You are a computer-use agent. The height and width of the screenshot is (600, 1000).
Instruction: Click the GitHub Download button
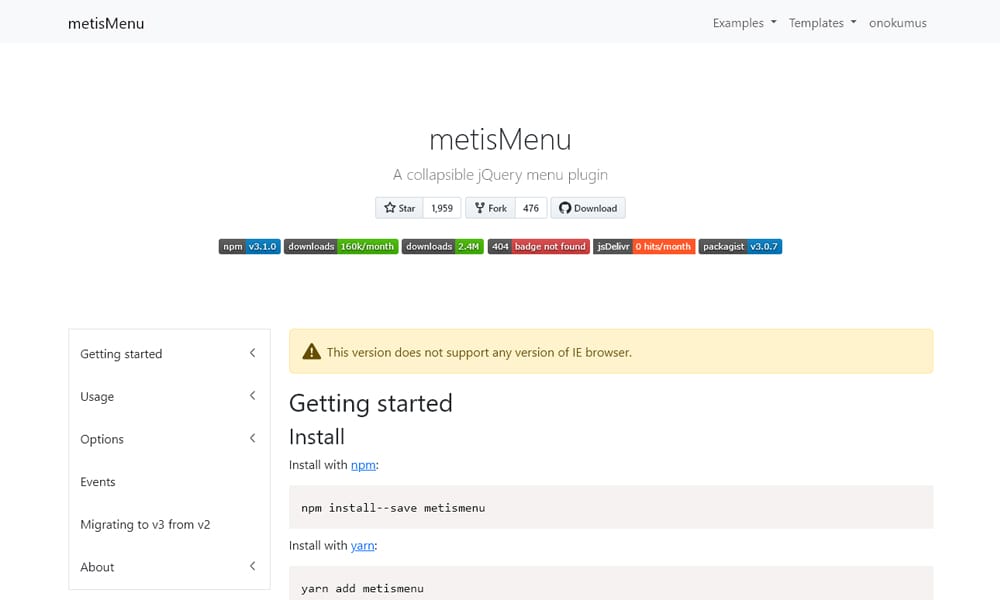point(588,208)
